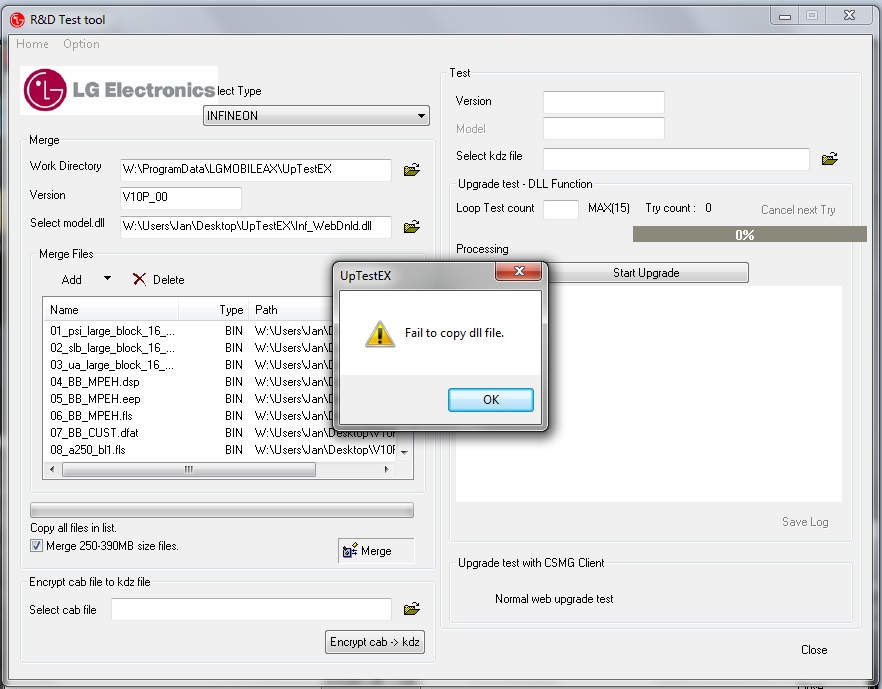This screenshot has width=882, height=689.
Task: Click Normal web upgrade test
Action: point(554,599)
